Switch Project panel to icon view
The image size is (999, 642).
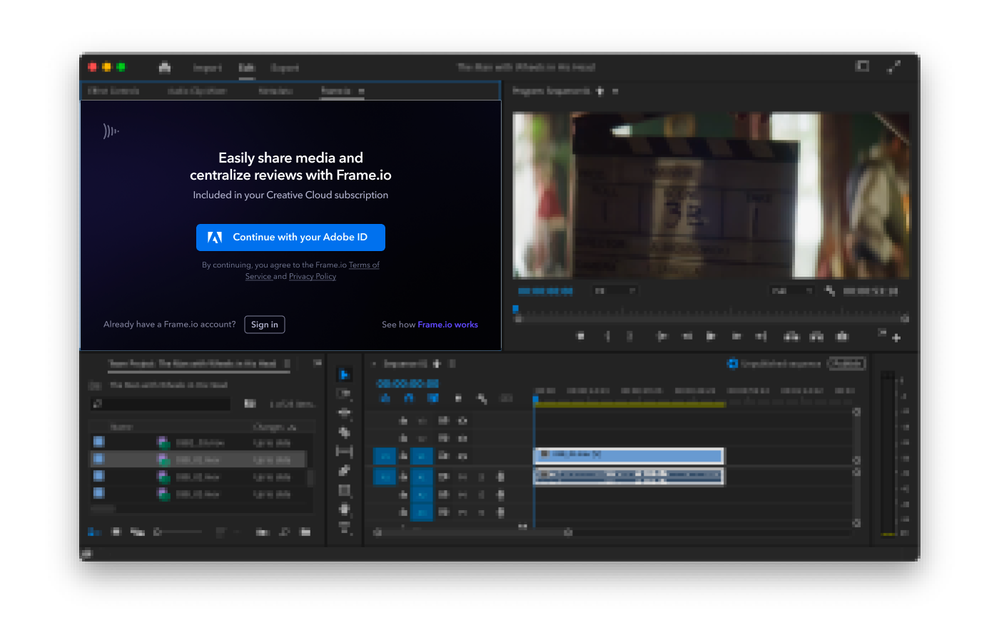point(116,532)
